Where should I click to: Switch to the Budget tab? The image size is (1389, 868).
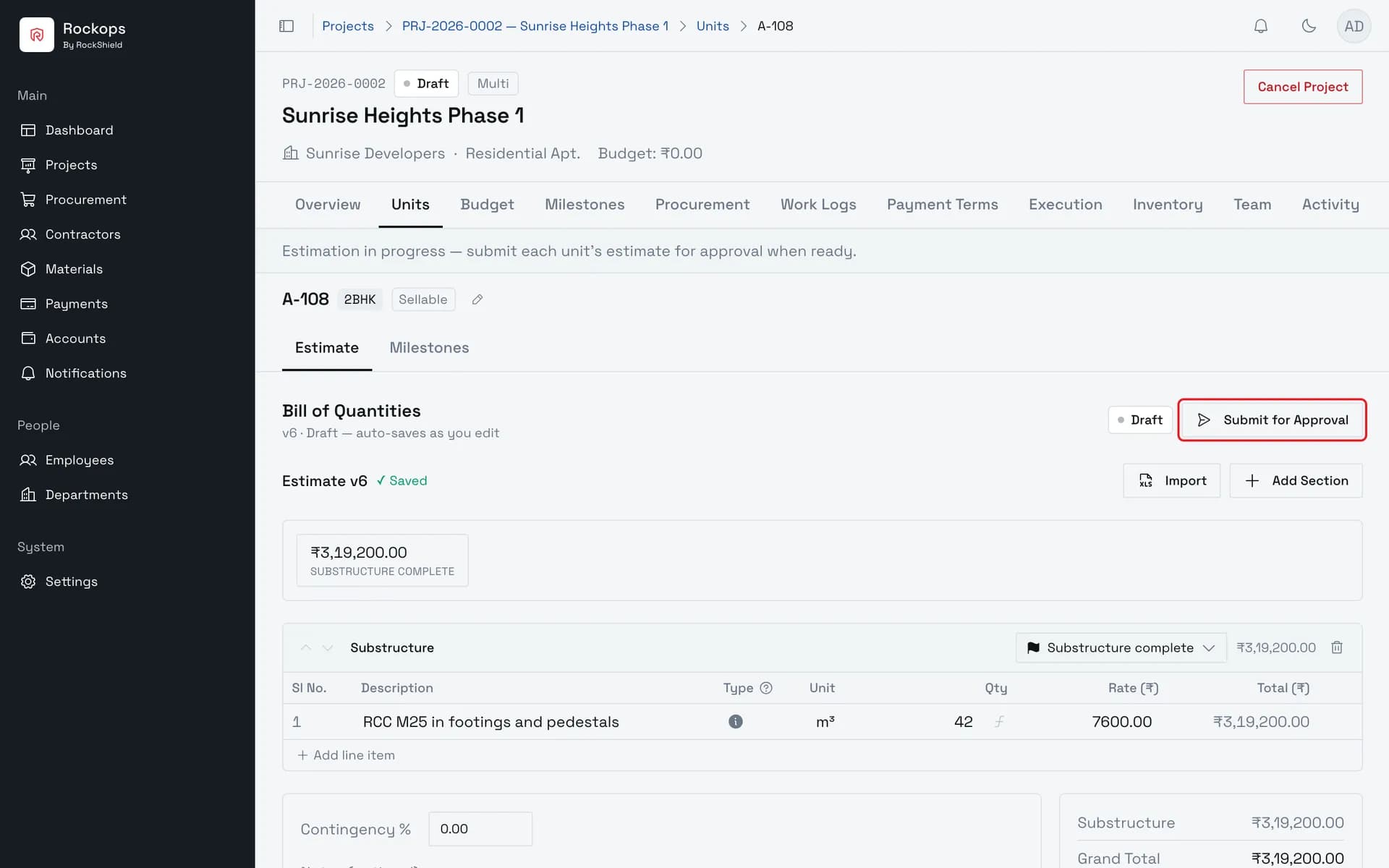click(487, 205)
